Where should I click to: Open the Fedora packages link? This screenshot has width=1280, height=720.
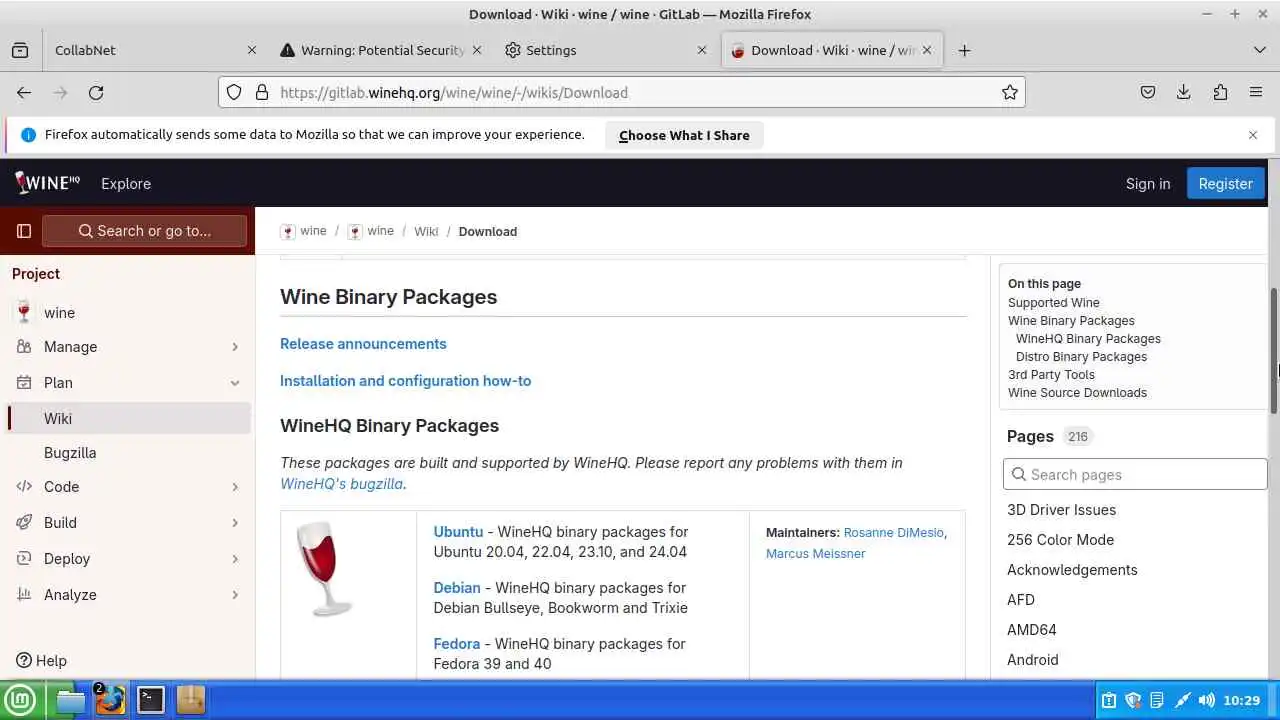457,643
